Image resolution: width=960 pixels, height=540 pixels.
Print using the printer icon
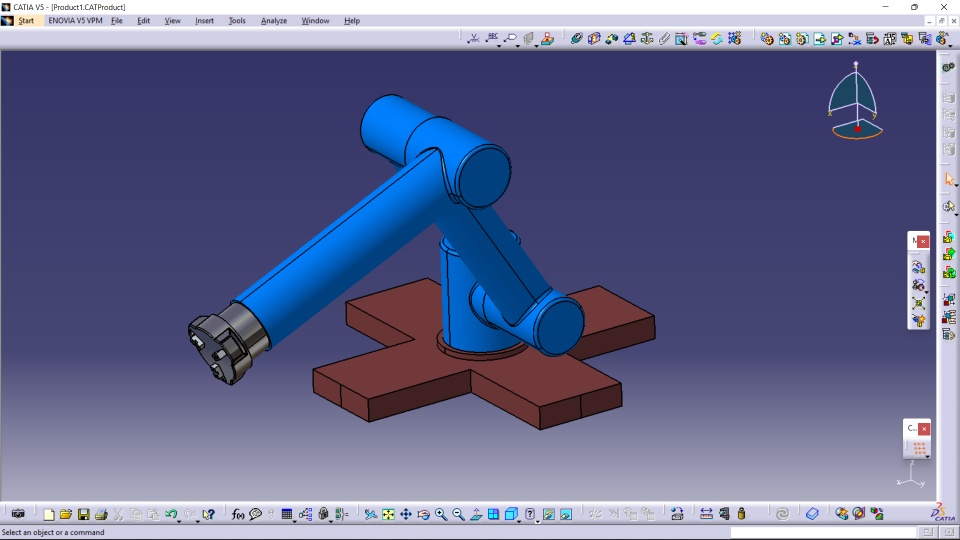click(x=102, y=514)
